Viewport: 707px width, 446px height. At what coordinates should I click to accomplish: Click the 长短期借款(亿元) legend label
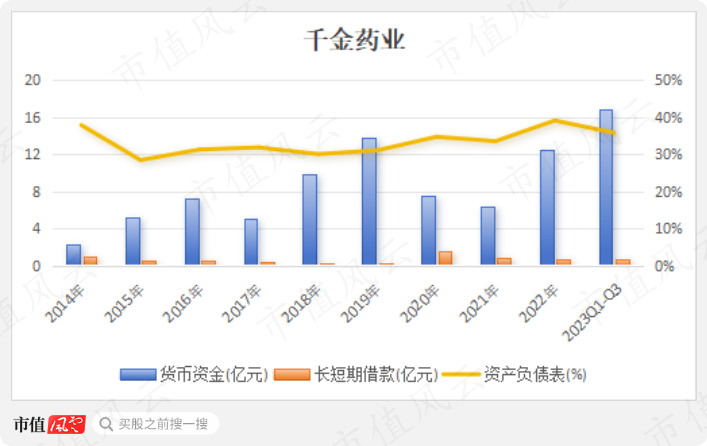pos(376,375)
